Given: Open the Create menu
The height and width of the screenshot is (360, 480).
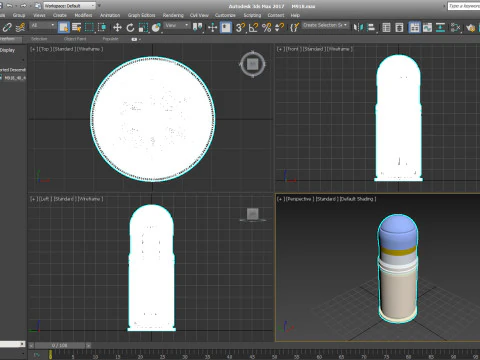Looking at the screenshot, I should point(60,15).
